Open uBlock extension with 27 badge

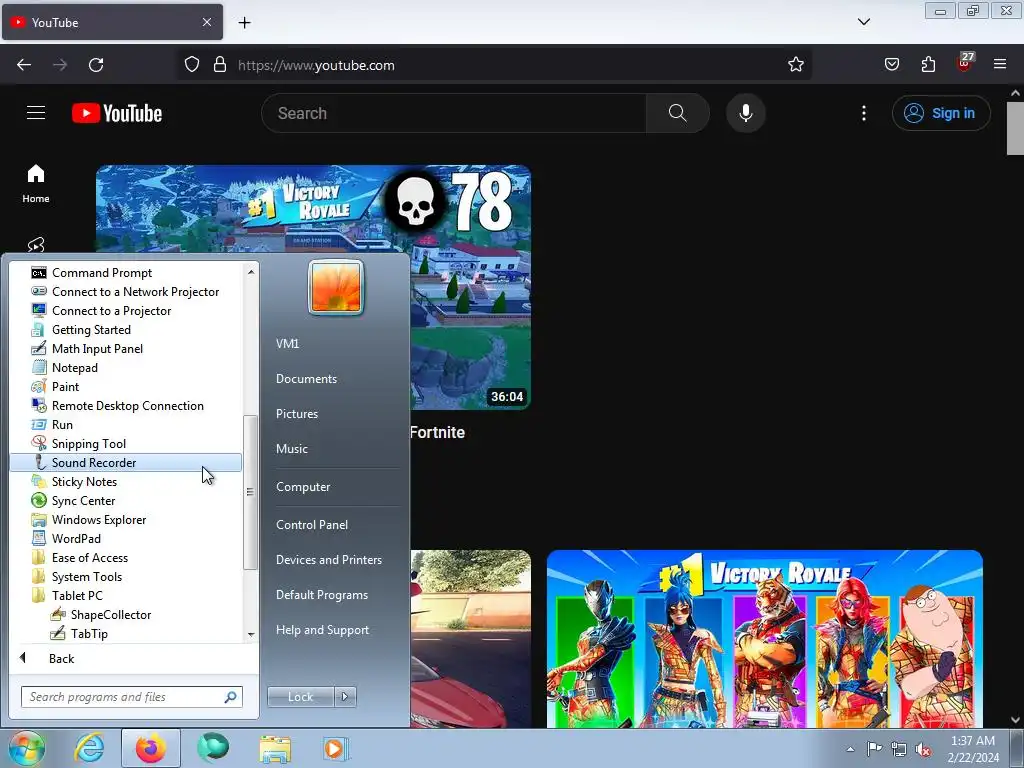click(x=965, y=62)
